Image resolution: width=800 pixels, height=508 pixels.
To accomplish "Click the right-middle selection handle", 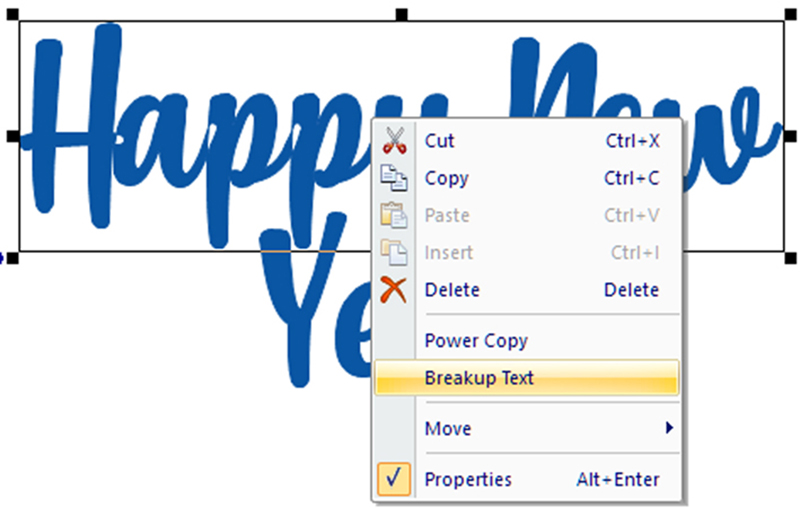I will (x=788, y=136).
